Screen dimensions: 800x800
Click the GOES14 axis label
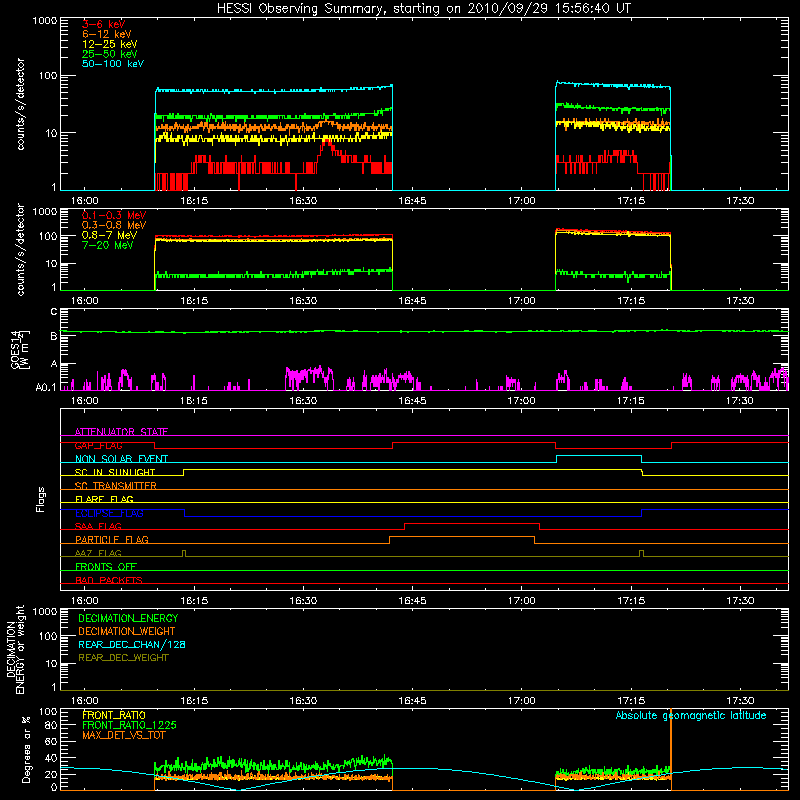(x=18, y=350)
